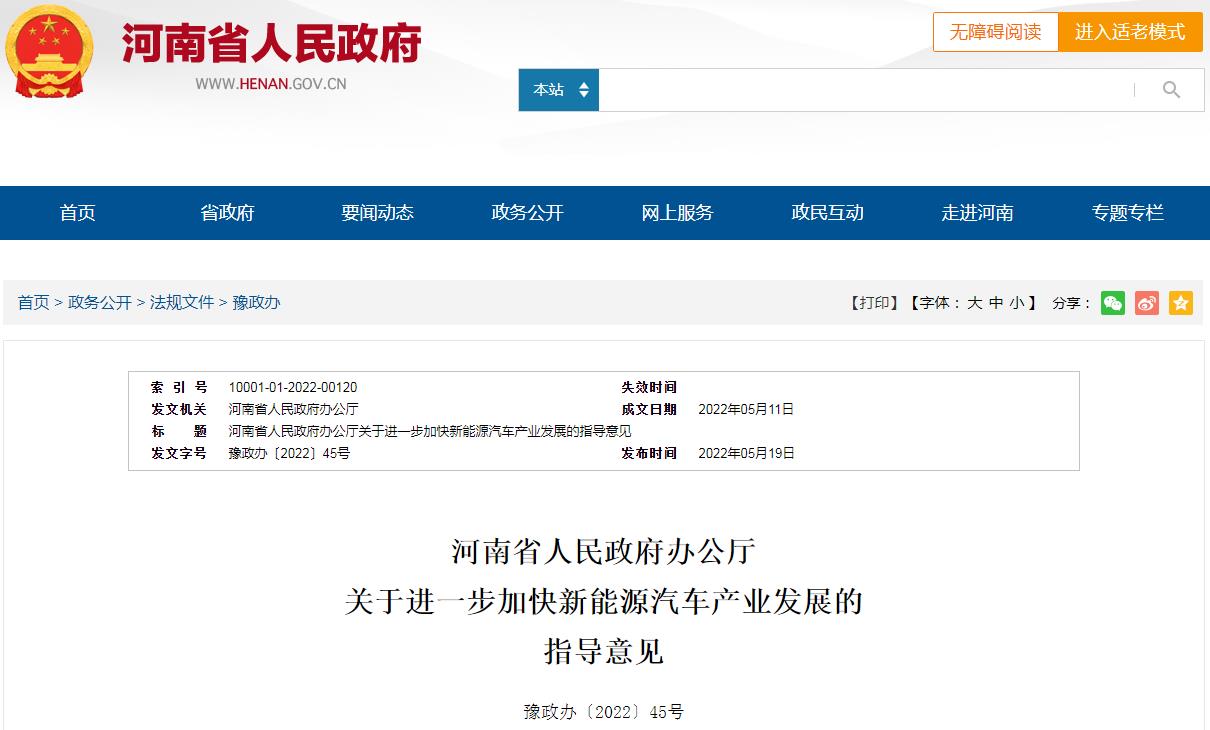Switch to 进入适老模式 elderly mode
The width and height of the screenshot is (1210, 730).
[1130, 32]
